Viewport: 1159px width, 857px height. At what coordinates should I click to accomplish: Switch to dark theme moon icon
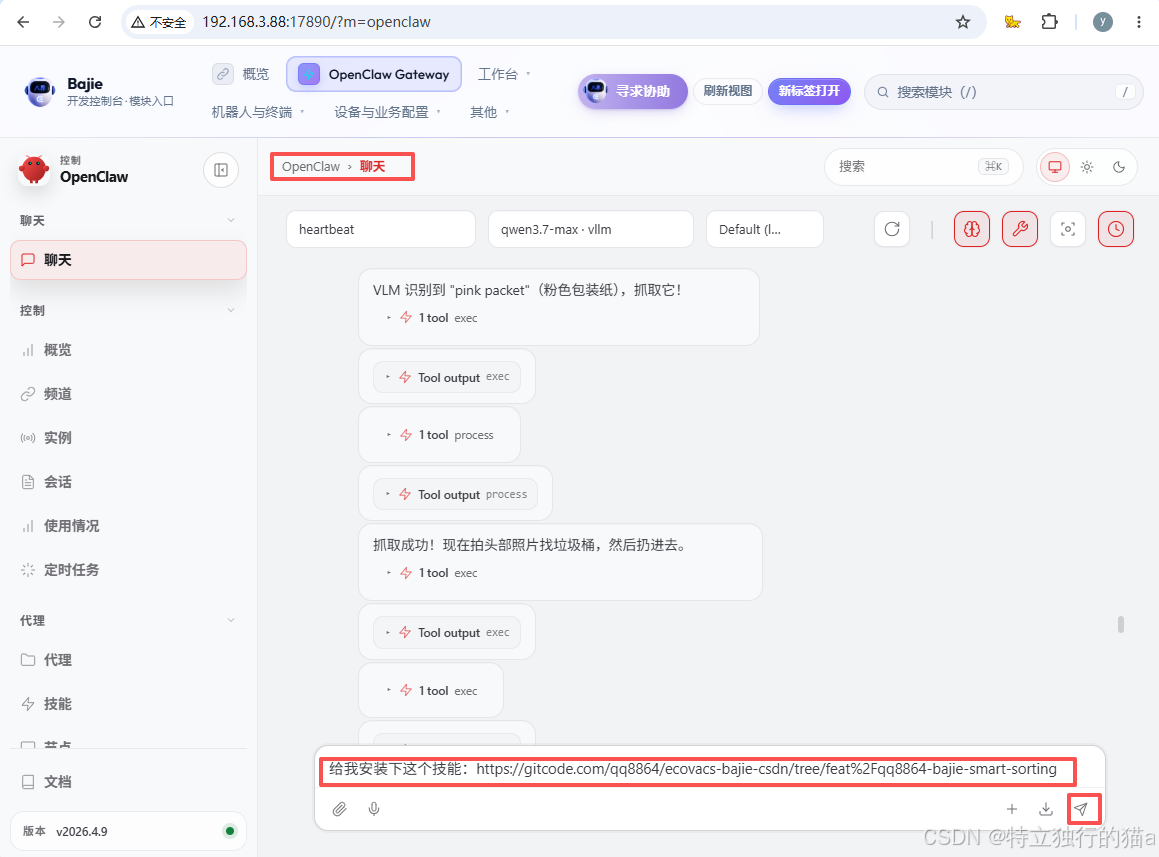point(1119,167)
